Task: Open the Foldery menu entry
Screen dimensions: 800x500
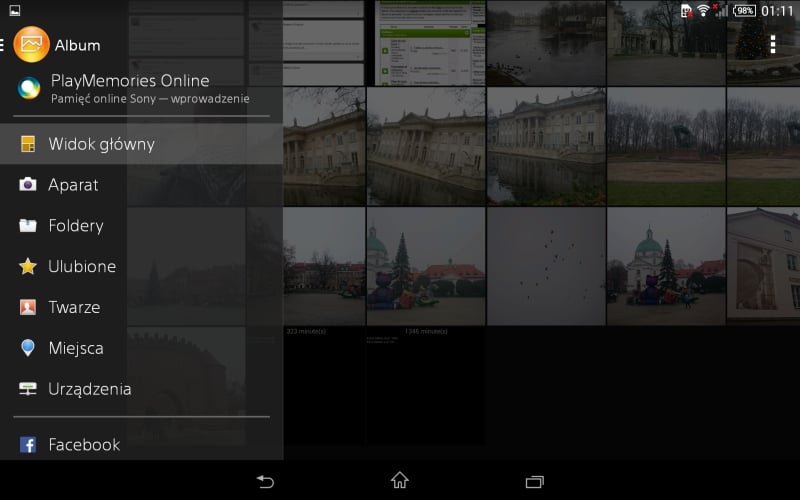Action: coord(141,226)
